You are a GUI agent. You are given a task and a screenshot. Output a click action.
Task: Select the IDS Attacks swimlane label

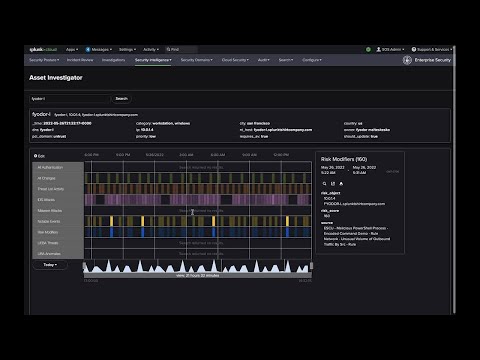58,200
